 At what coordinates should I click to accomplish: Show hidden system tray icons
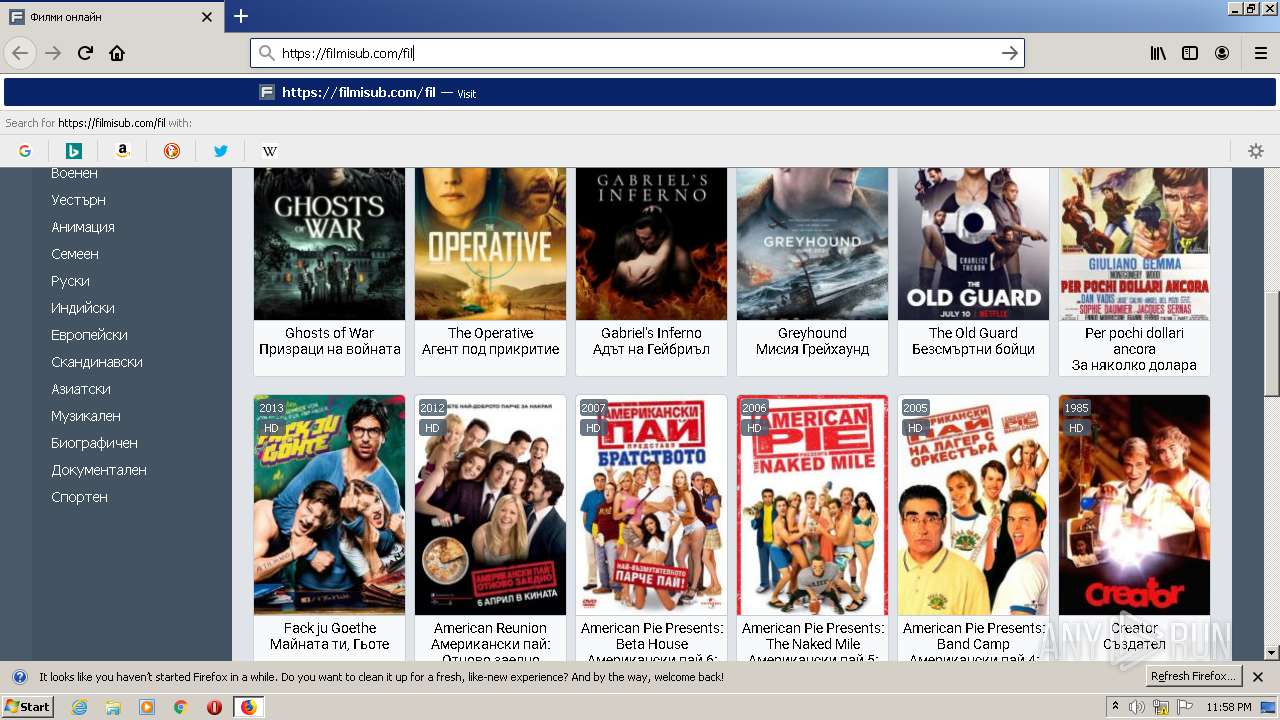point(1115,707)
